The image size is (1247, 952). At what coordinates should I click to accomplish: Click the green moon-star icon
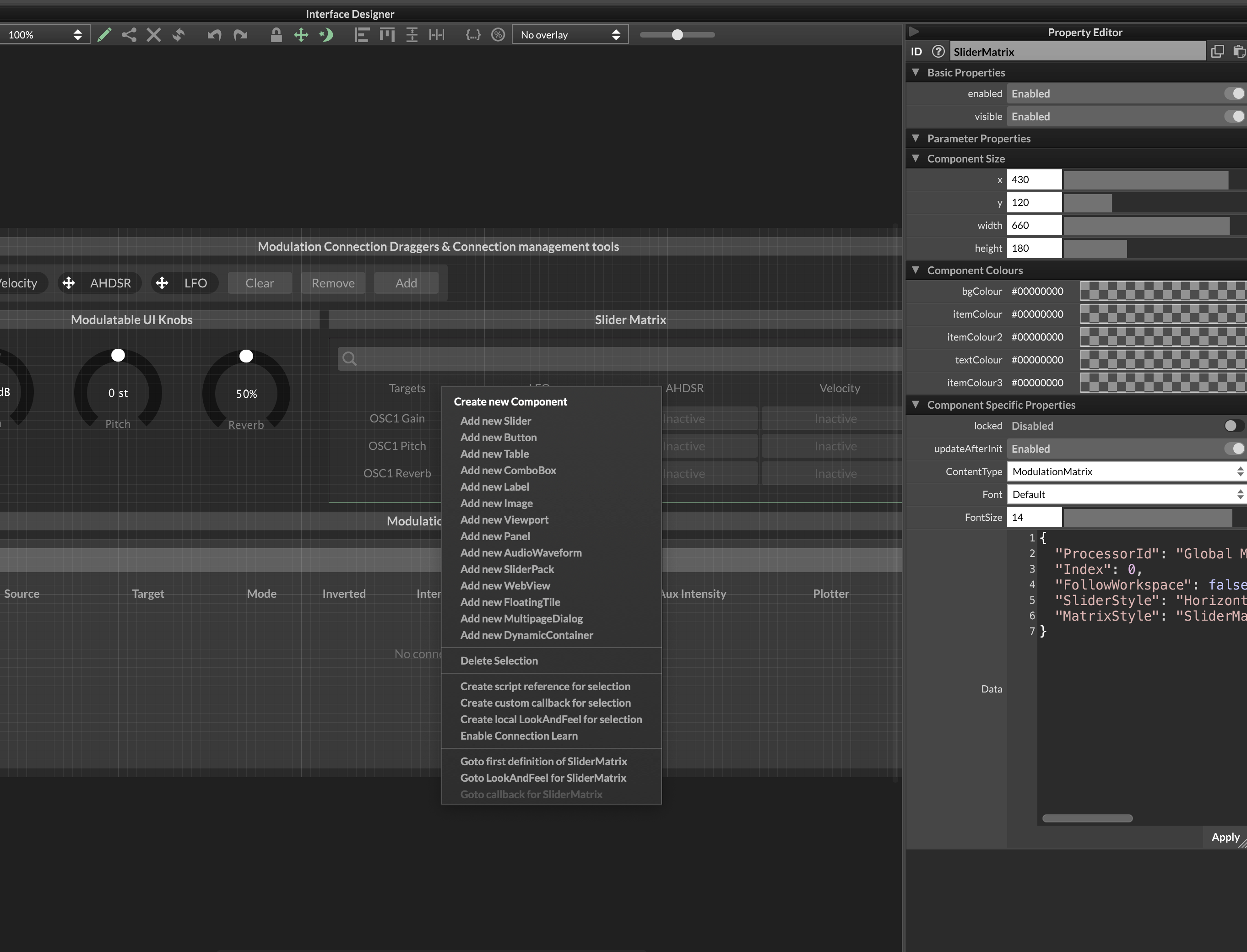click(x=326, y=35)
